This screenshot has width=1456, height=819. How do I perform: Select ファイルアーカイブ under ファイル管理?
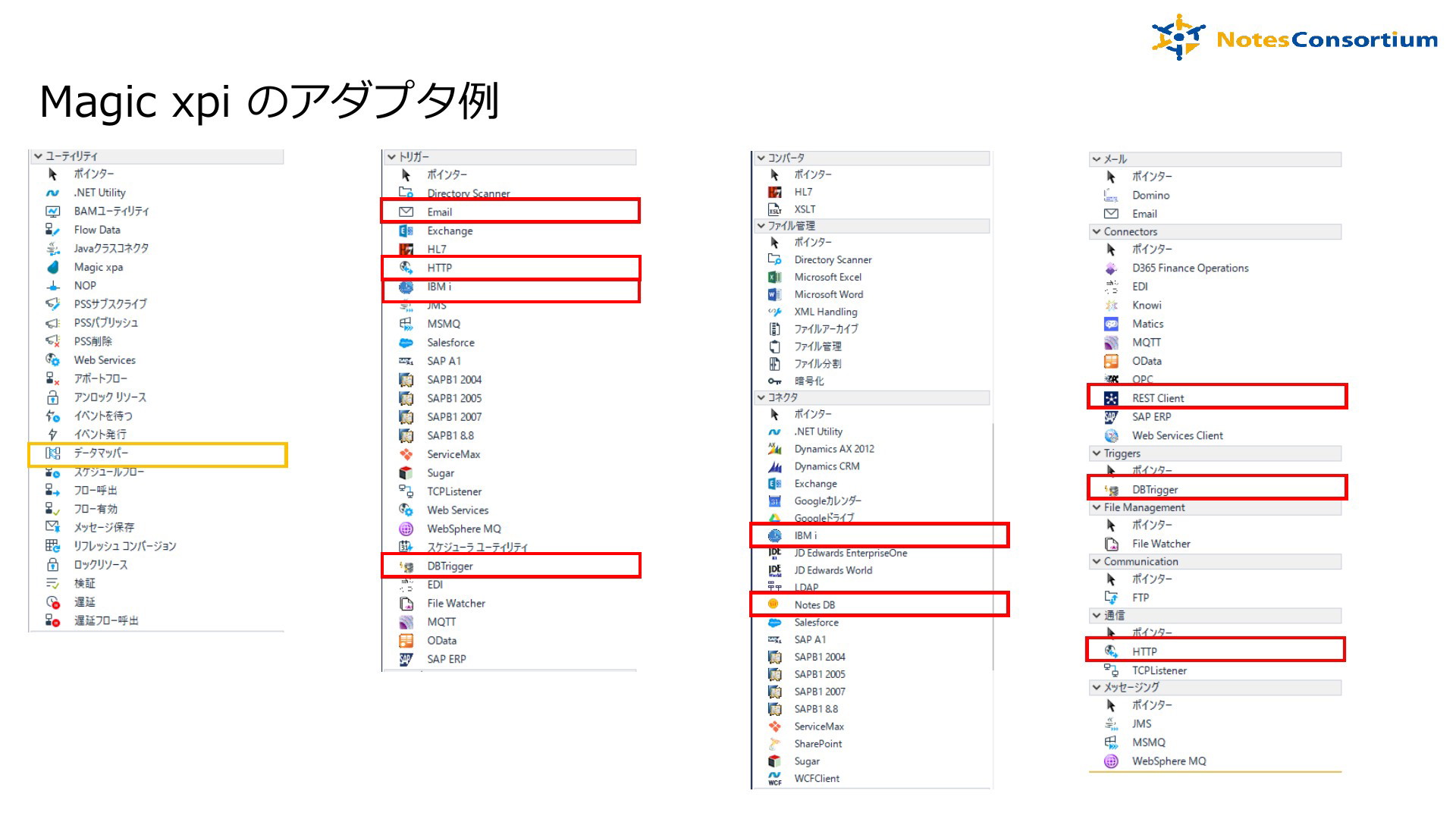click(x=826, y=329)
